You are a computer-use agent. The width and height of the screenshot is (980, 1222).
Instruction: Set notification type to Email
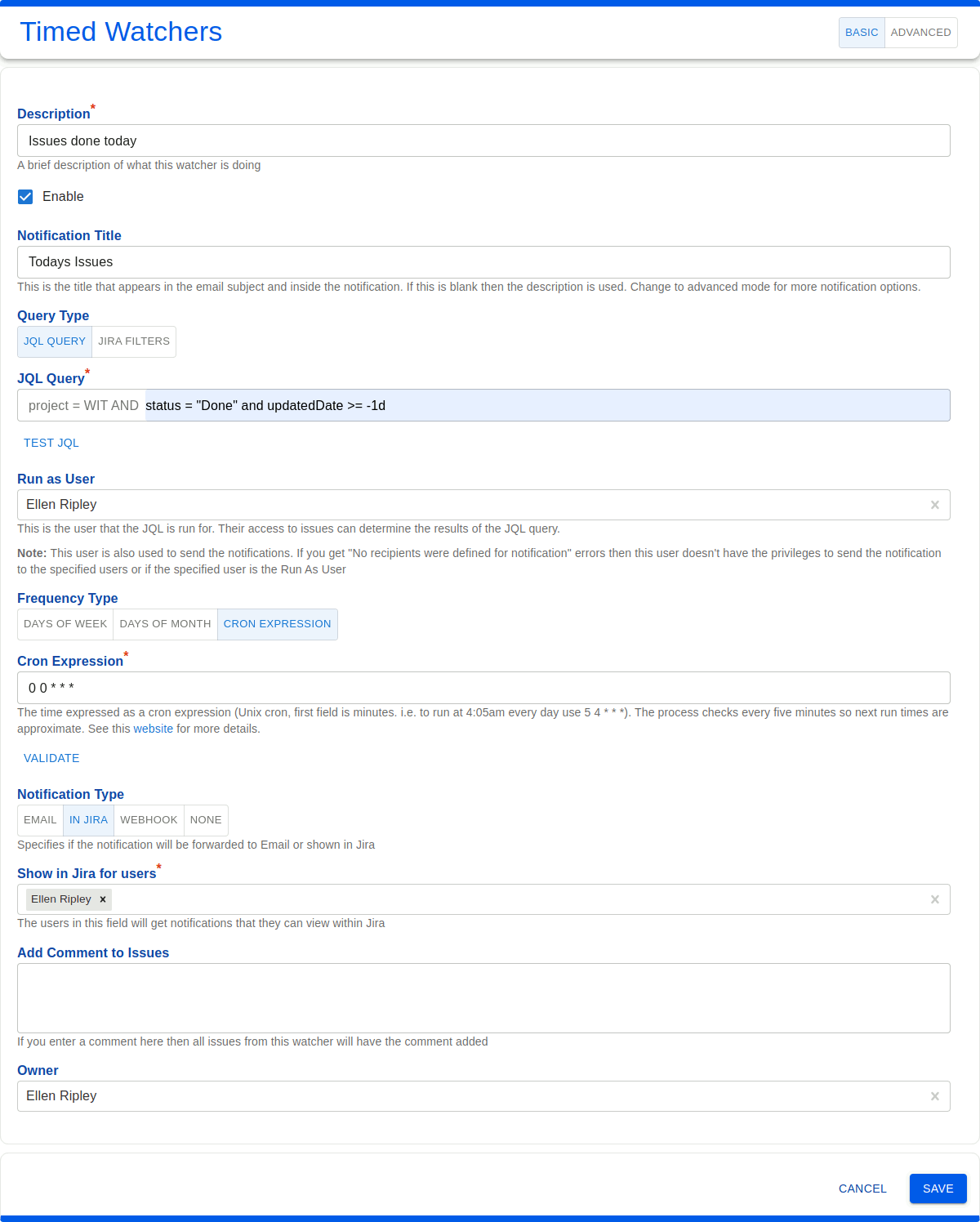[x=40, y=820]
